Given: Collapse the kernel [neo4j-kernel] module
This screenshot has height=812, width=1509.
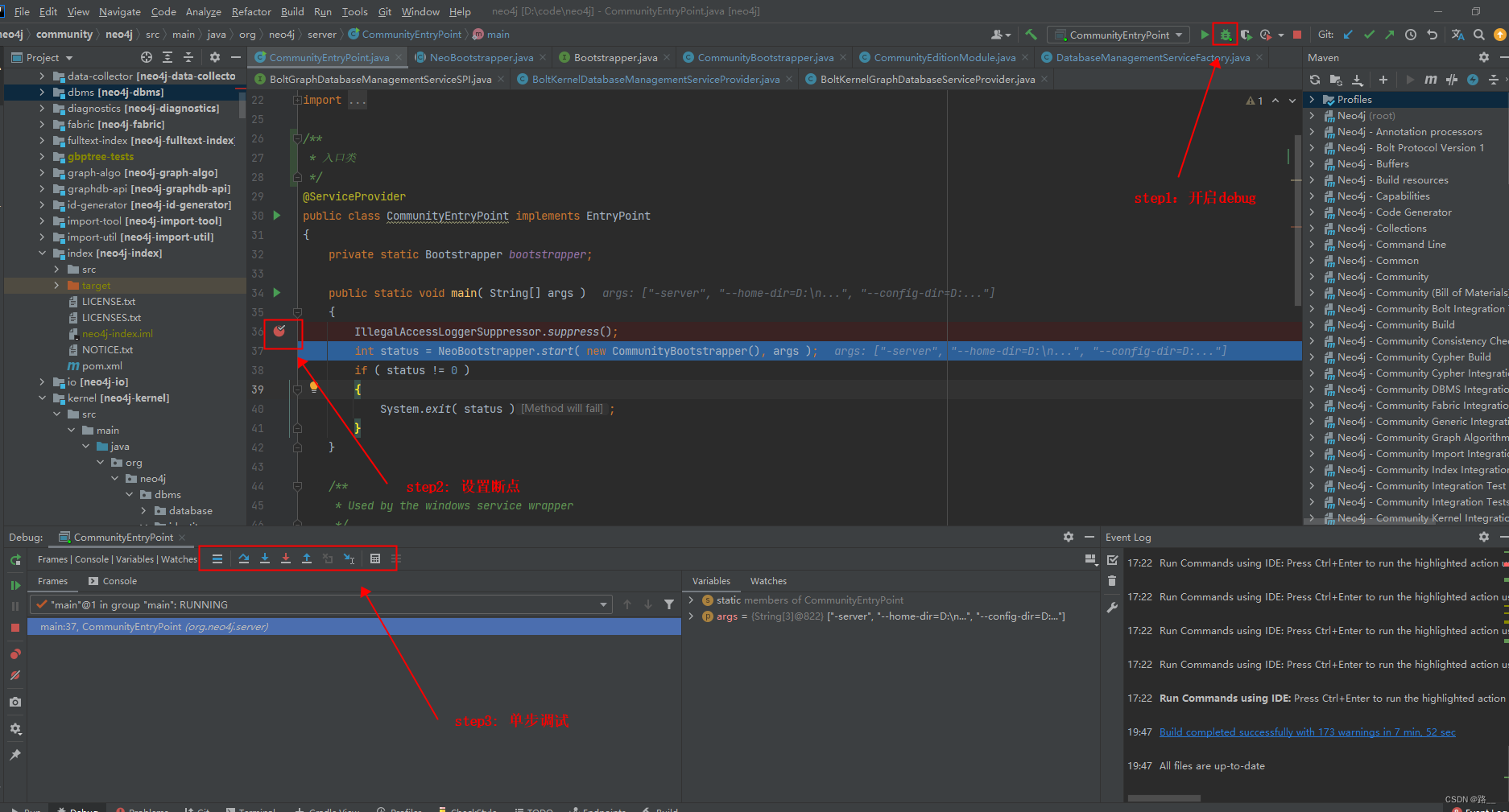Looking at the screenshot, I should [43, 398].
